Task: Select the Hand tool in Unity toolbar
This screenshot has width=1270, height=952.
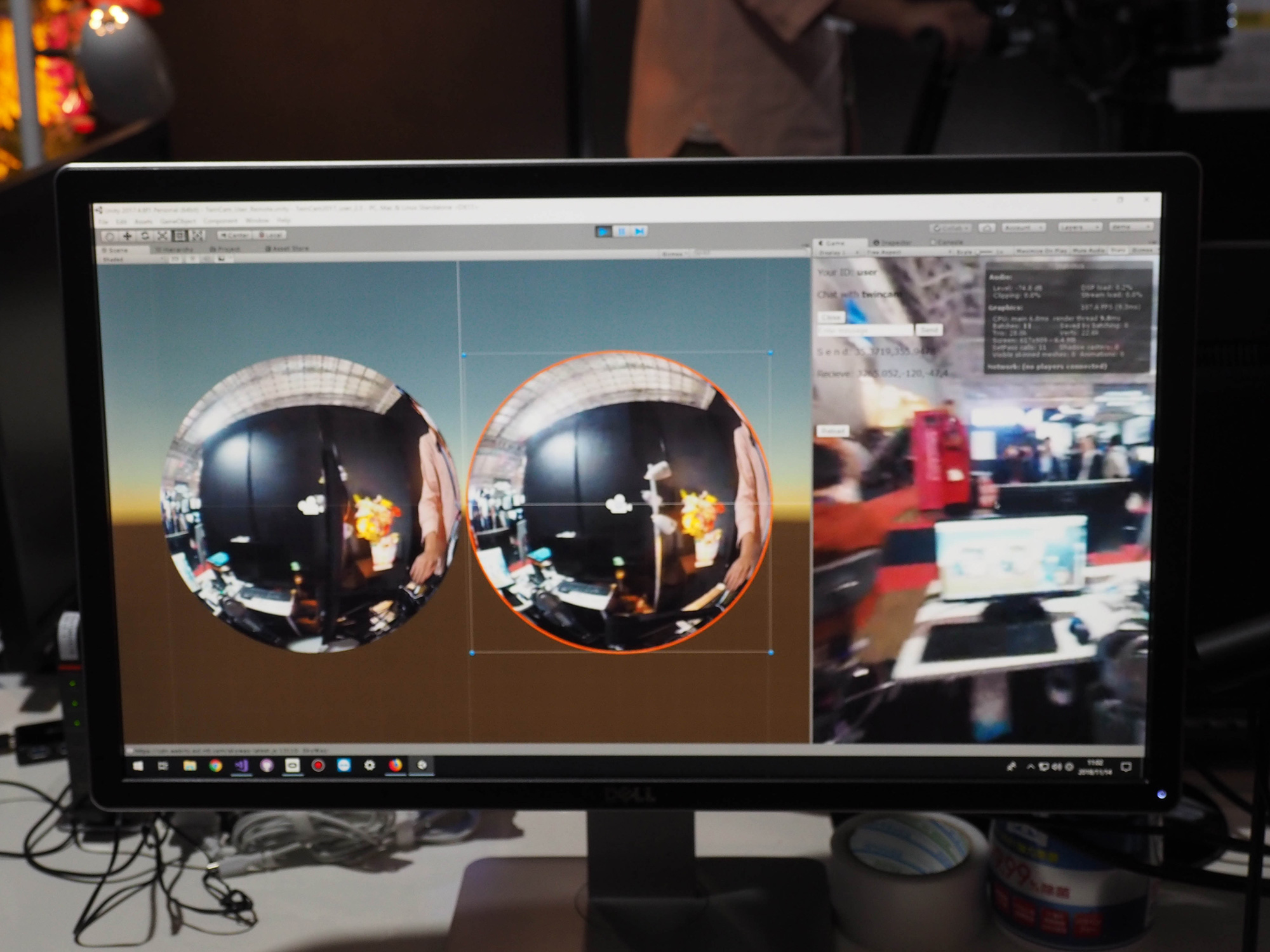Action: click(x=110, y=236)
